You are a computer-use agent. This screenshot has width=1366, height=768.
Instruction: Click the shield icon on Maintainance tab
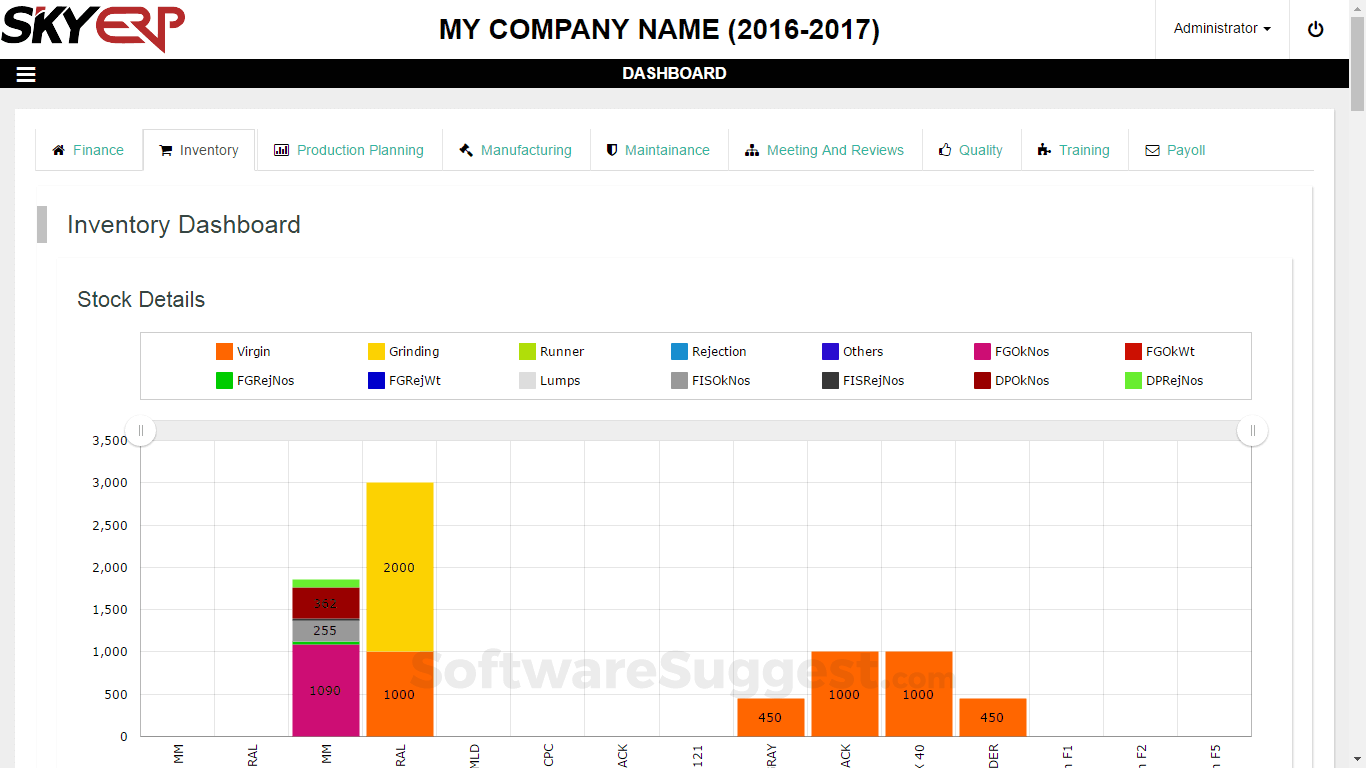click(x=612, y=149)
